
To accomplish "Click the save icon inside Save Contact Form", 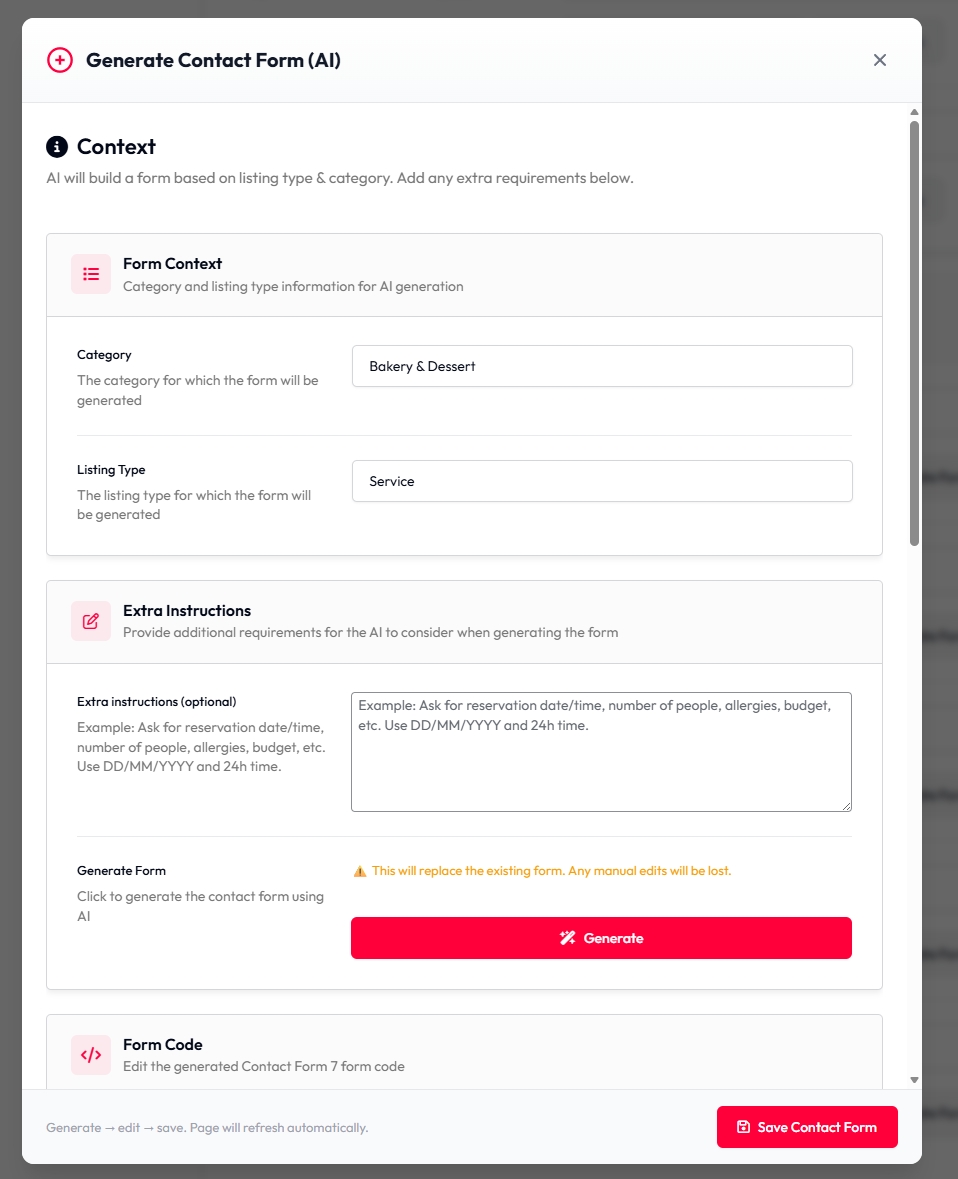I will point(742,1127).
